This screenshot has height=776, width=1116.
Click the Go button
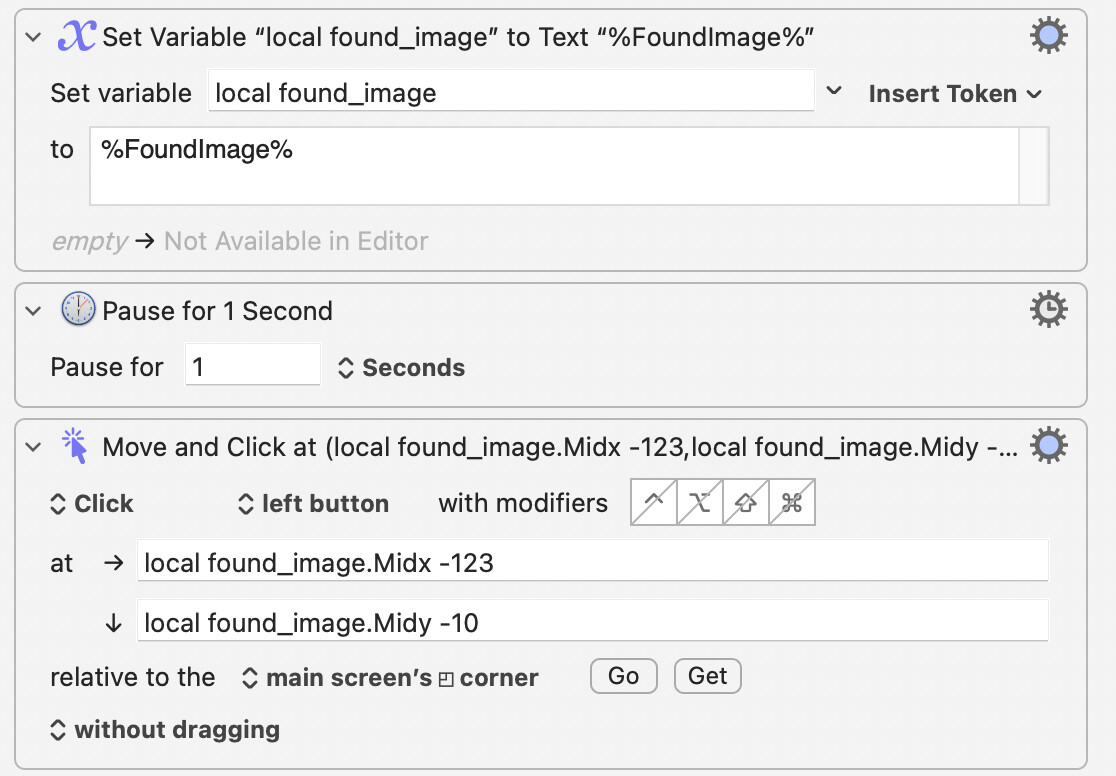[x=623, y=676]
